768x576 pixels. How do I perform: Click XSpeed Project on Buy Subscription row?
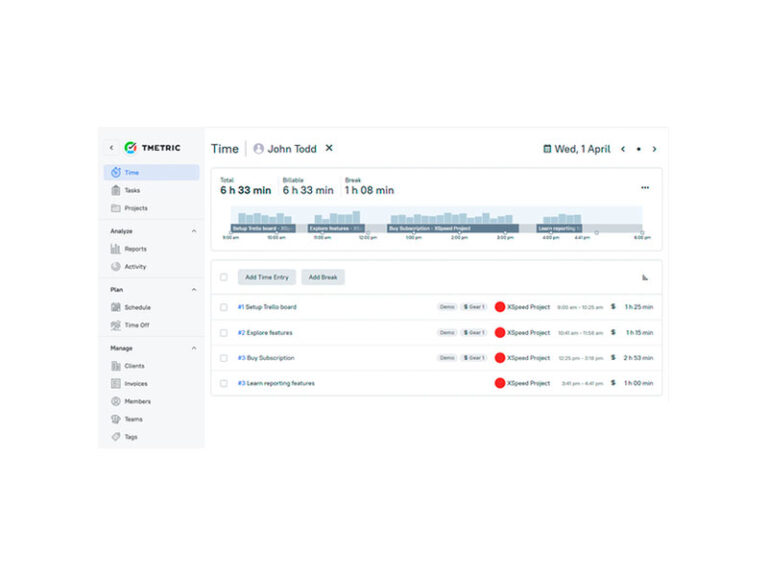coord(528,358)
